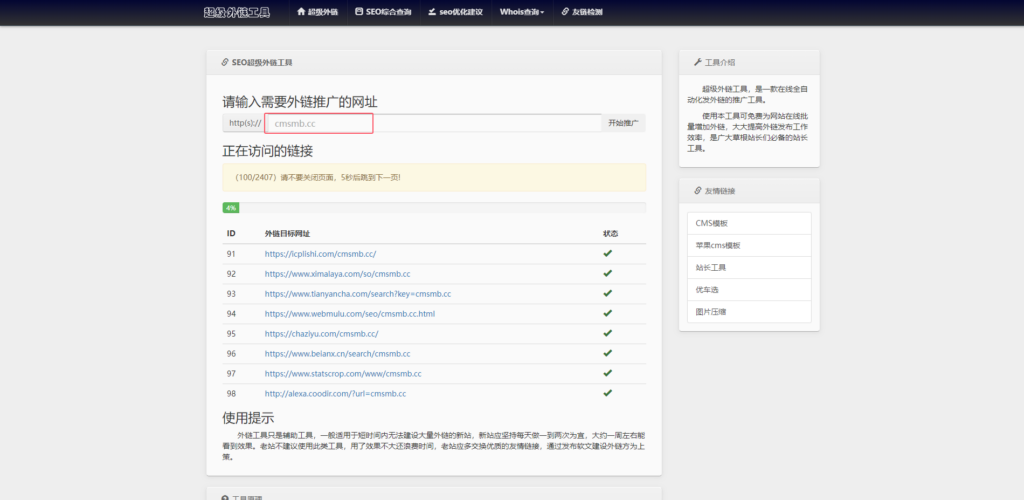The height and width of the screenshot is (500, 1024).
Task: Click the 友链检测 link icon
Action: tap(565, 12)
